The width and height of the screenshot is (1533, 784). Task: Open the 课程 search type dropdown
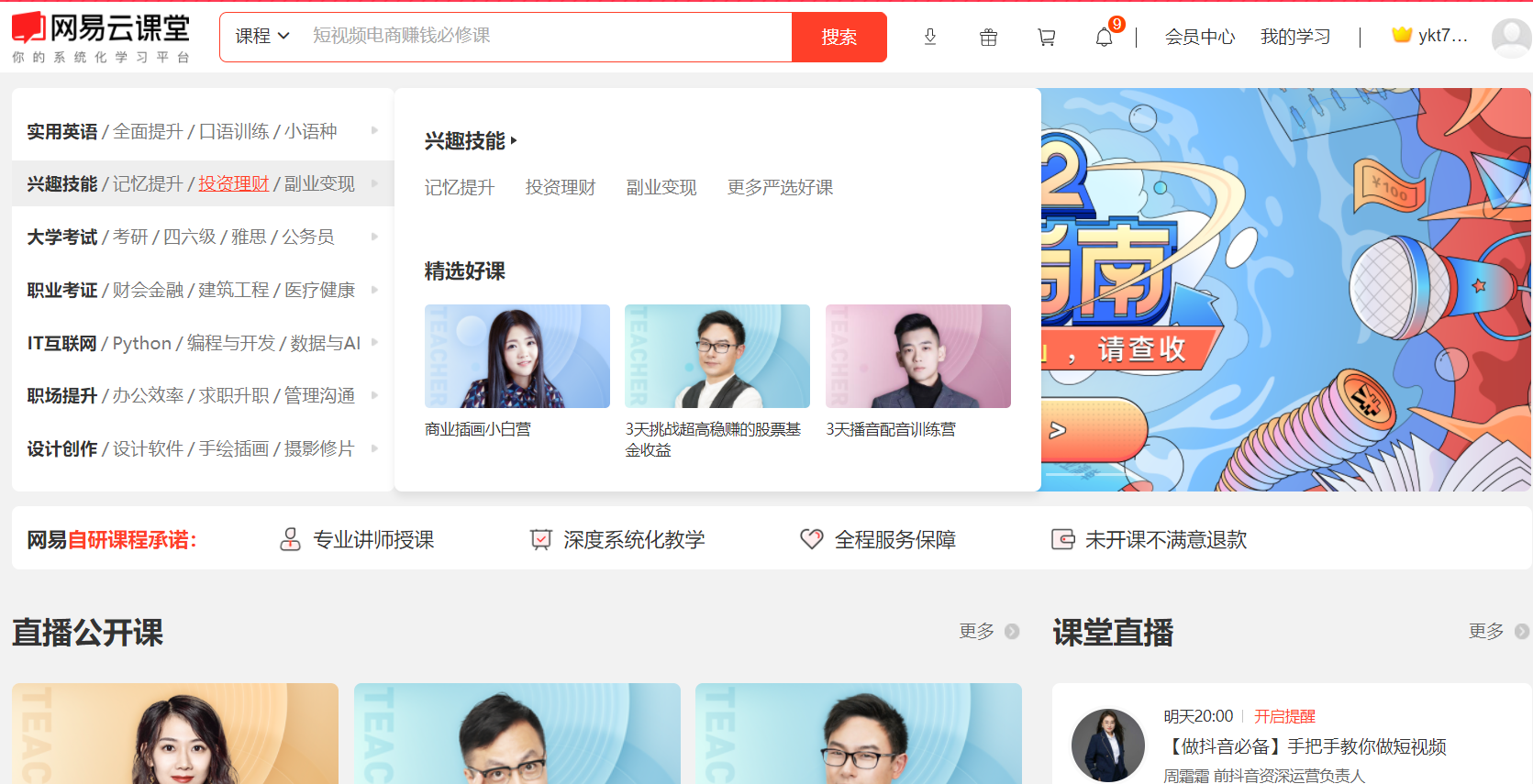(262, 36)
